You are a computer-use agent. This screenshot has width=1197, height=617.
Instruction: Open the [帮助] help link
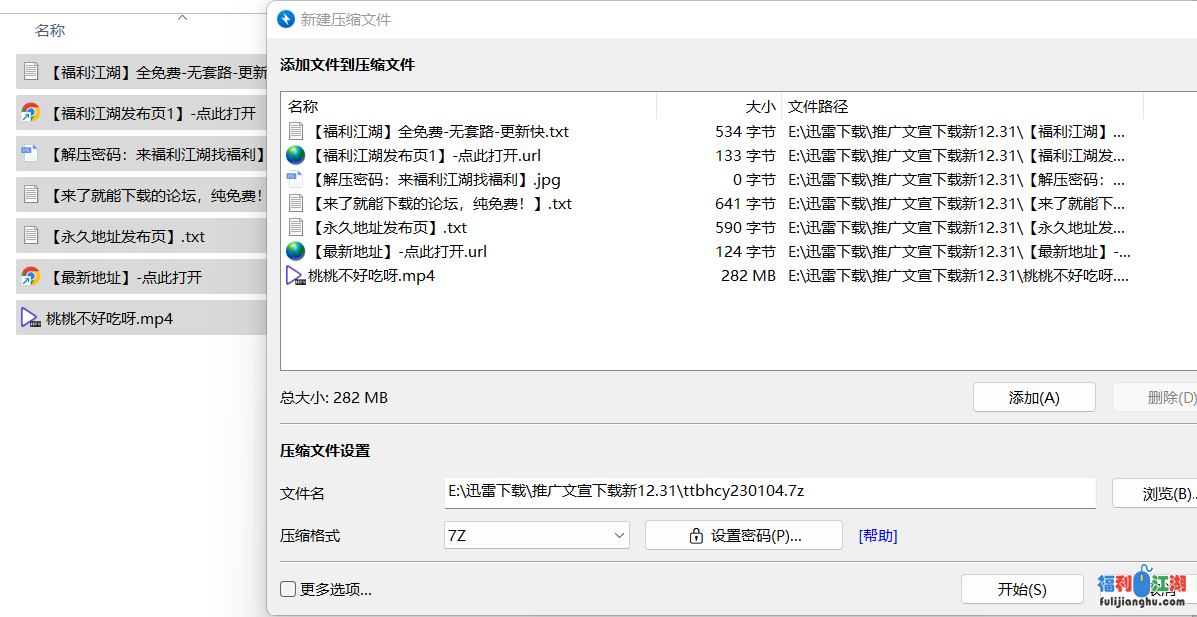point(875,535)
